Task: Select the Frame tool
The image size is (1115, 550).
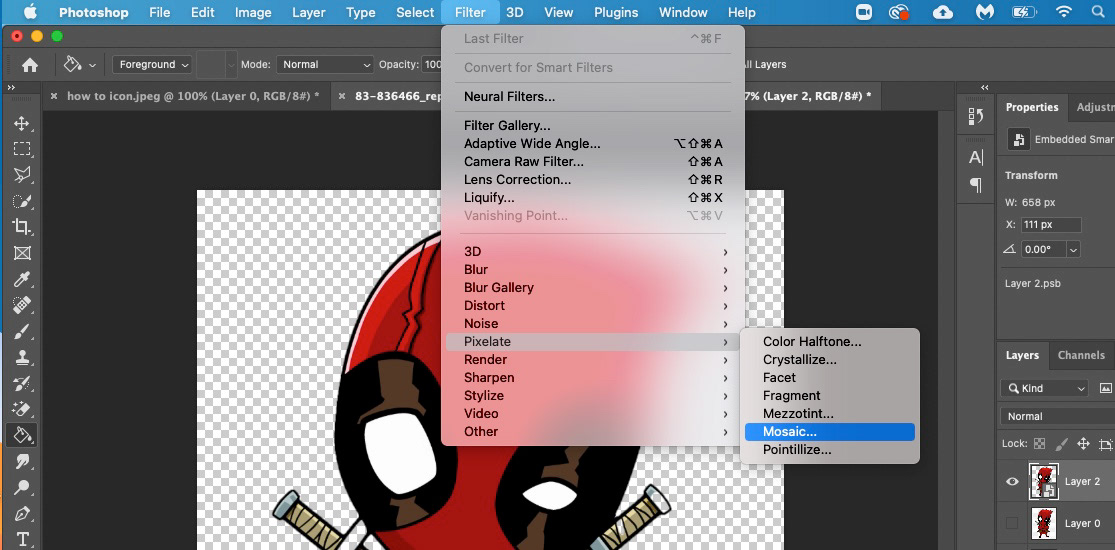Action: [21, 253]
